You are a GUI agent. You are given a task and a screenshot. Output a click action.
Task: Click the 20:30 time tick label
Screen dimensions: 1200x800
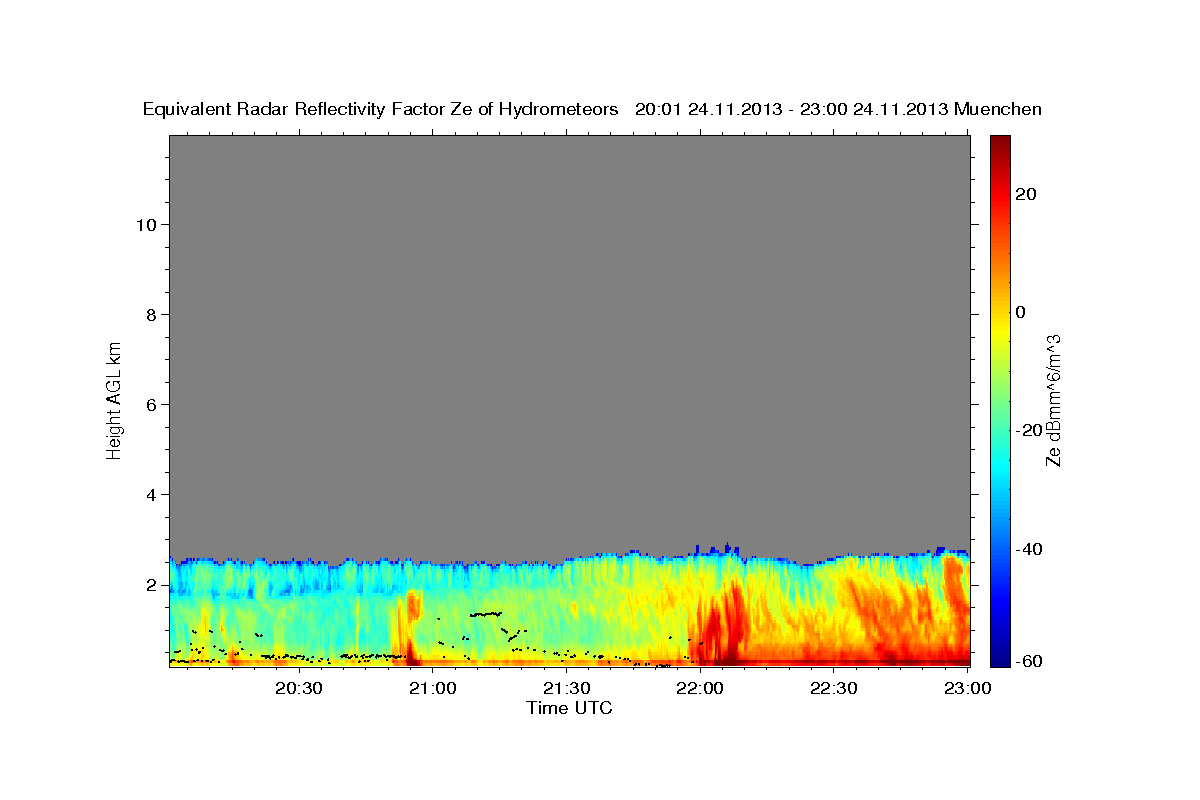[x=299, y=688]
